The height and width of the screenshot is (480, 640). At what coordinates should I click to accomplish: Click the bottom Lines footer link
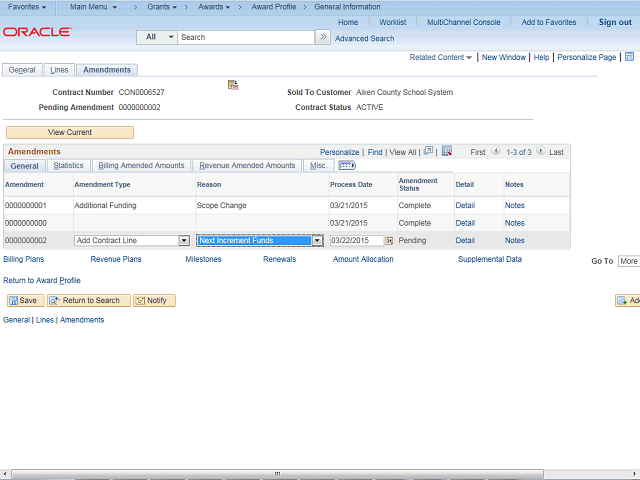point(44,320)
